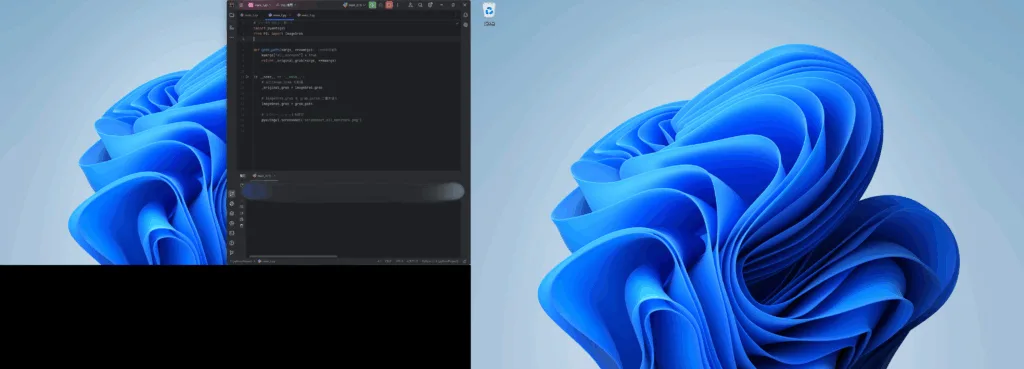
Task: Switch to the first editor file tab
Action: [x=249, y=15]
